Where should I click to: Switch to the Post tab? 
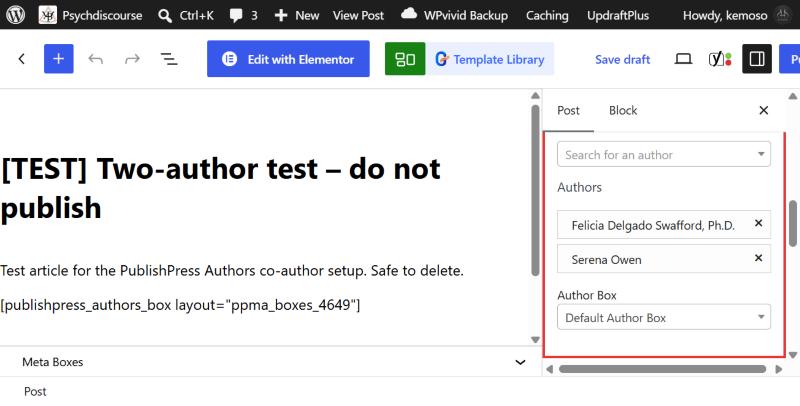(x=568, y=110)
